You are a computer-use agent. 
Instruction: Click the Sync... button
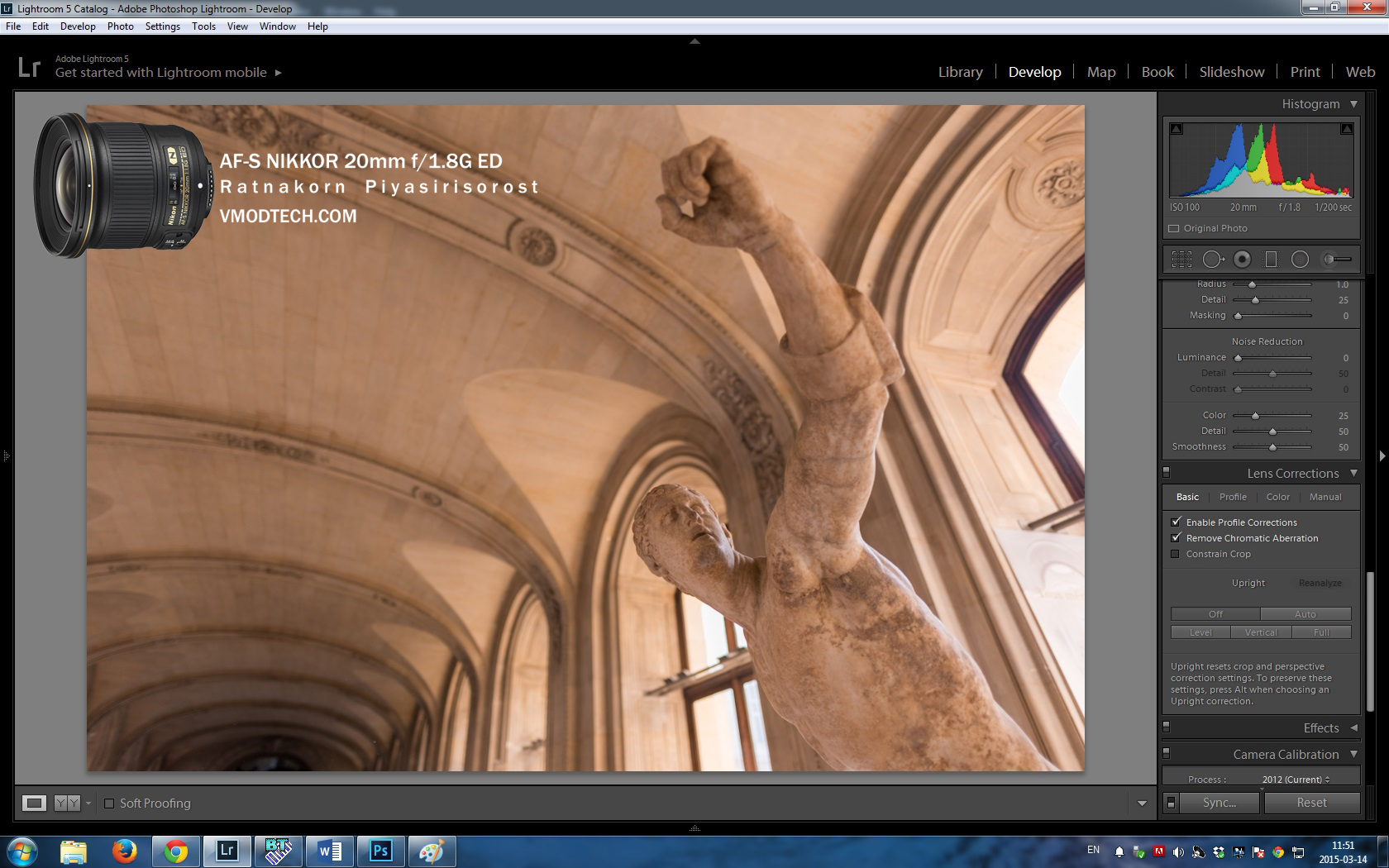click(x=1220, y=803)
